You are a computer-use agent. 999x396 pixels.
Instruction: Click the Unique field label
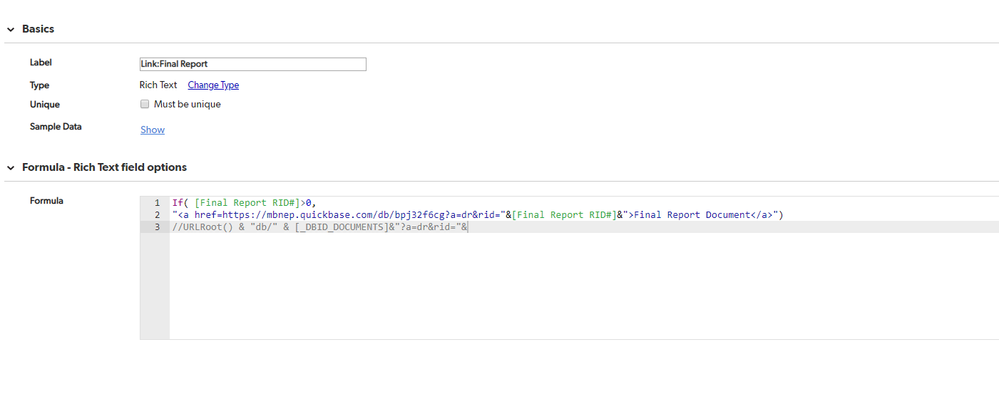pos(45,104)
